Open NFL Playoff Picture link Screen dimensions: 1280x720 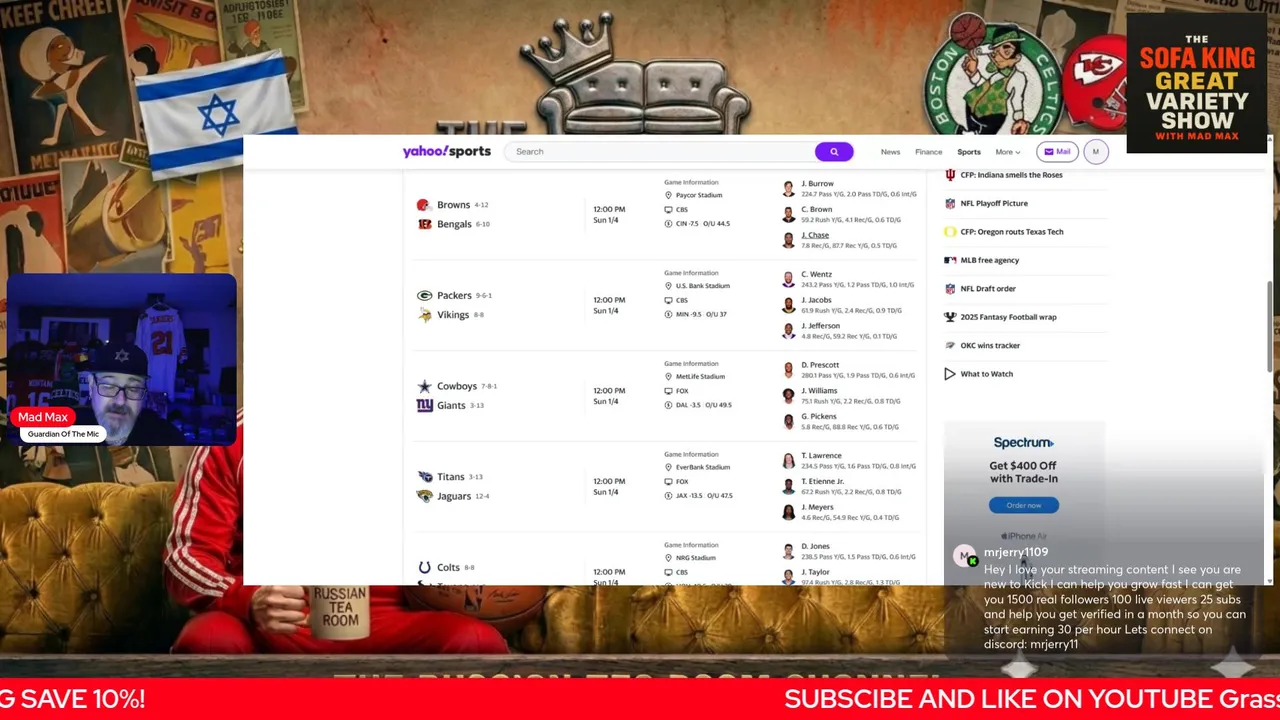[994, 203]
